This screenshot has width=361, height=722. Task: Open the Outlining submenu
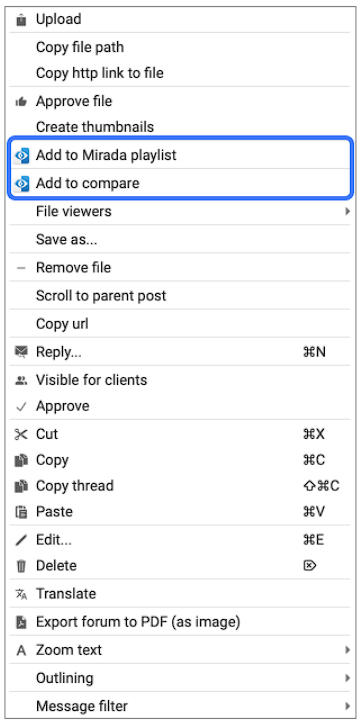coord(180,678)
